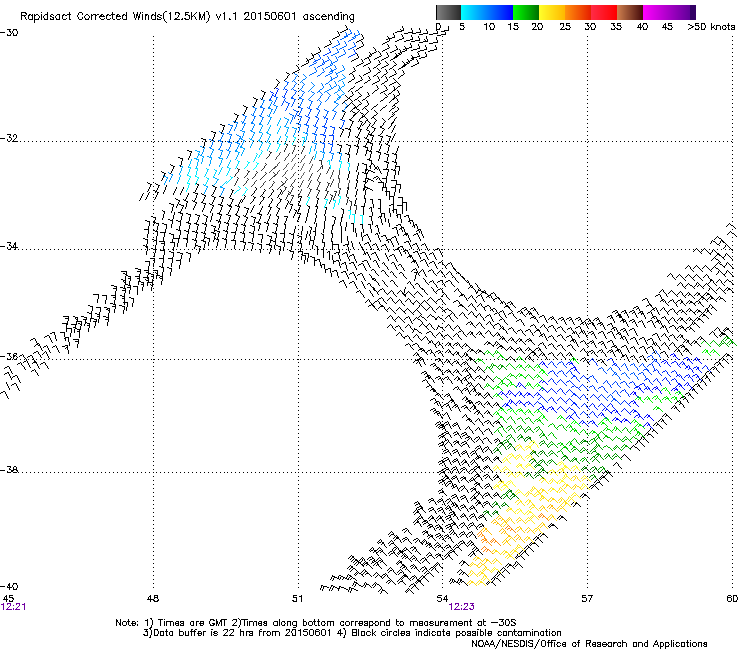Image resolution: width=740 pixels, height=650 pixels.
Task: Click the longitude label 48
Action: coord(152,598)
